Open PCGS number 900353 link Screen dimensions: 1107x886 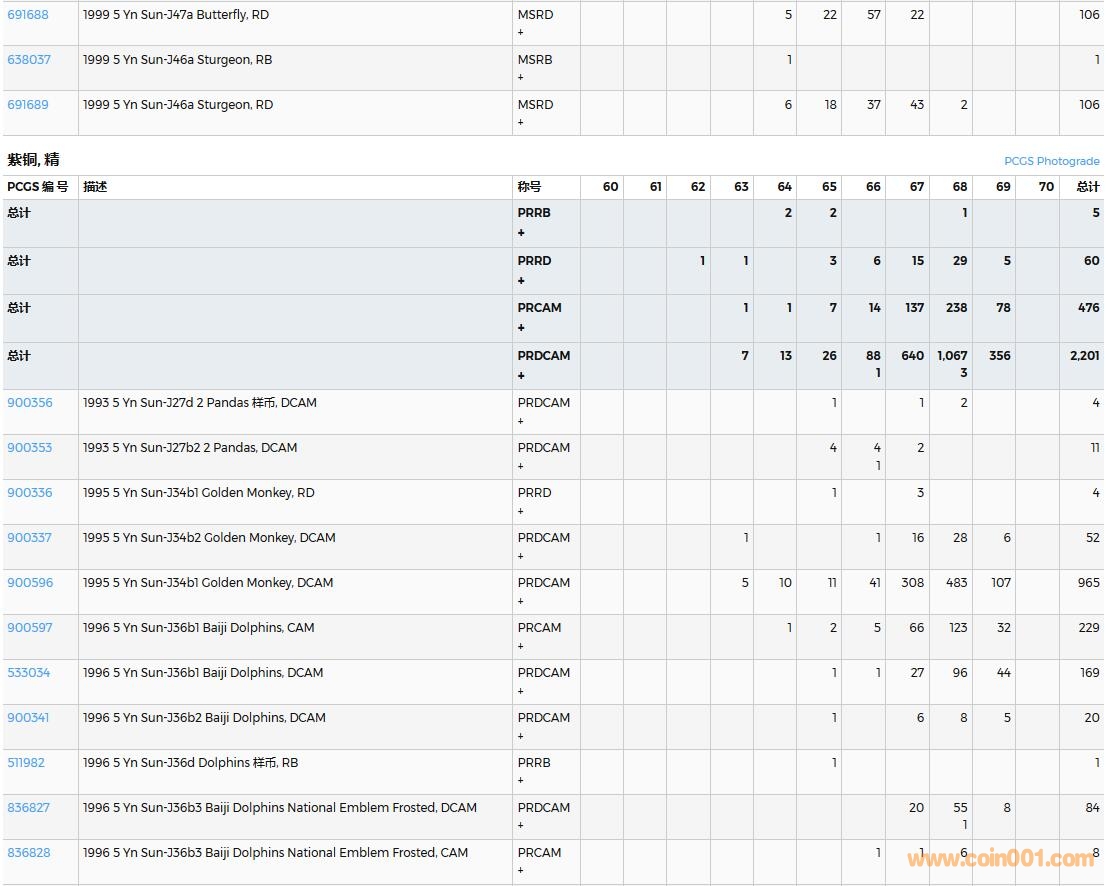[x=30, y=448]
